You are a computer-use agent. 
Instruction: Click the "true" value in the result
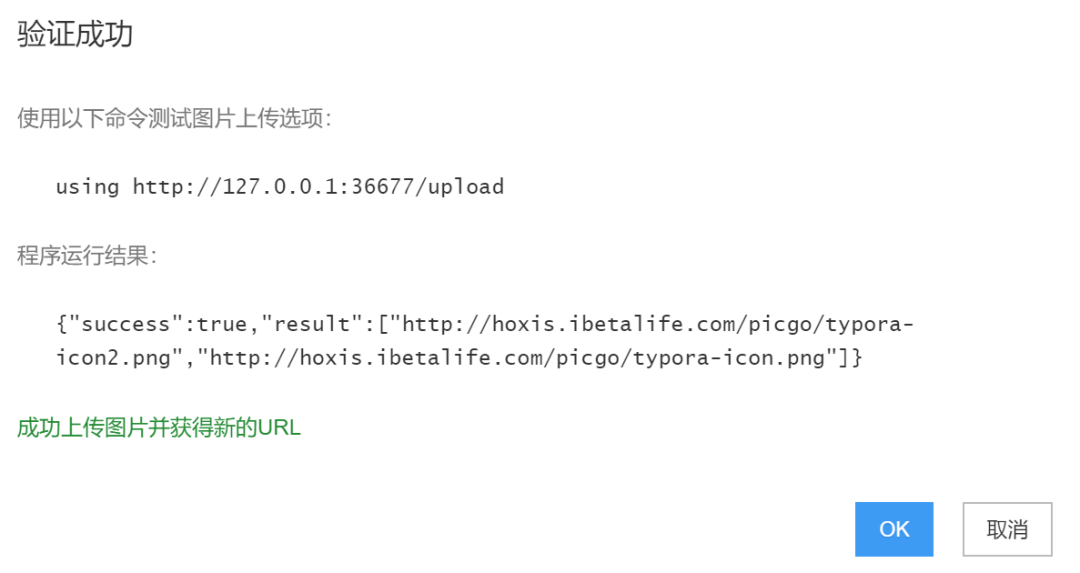click(x=222, y=325)
